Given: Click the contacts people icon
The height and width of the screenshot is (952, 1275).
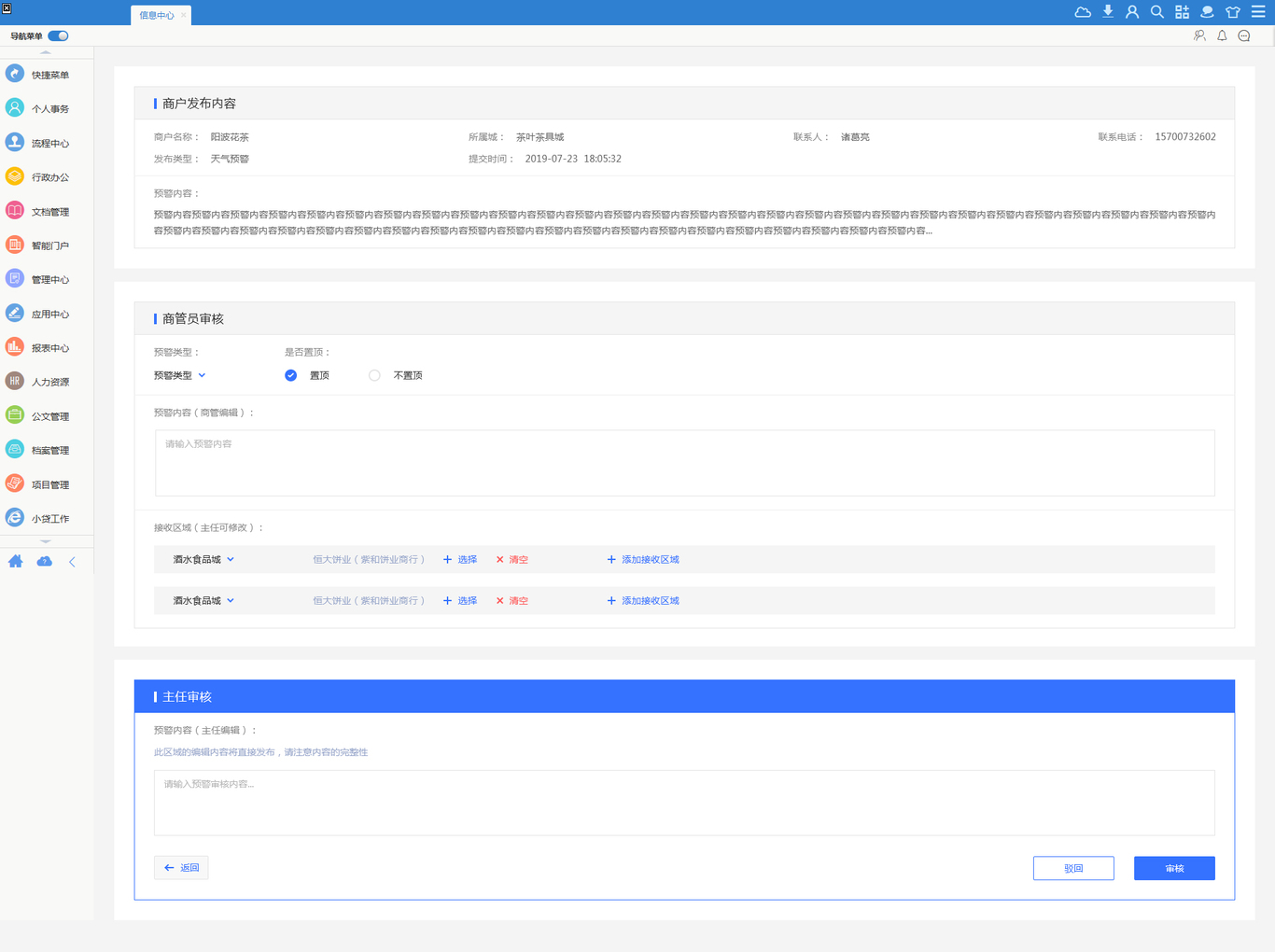Looking at the screenshot, I should 1199,35.
